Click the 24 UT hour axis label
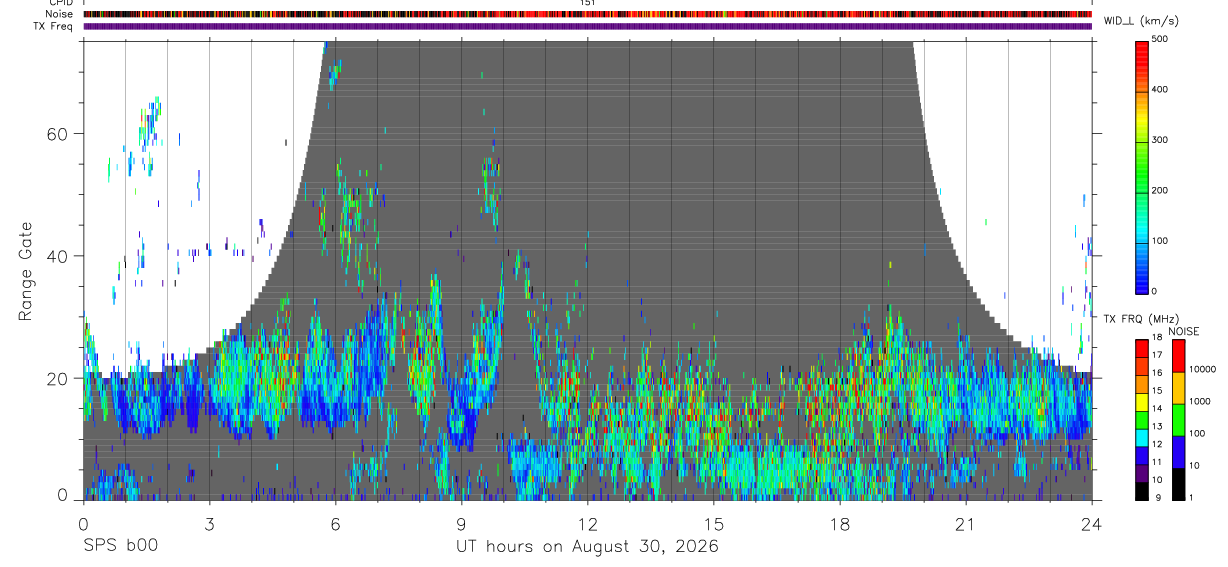This screenshot has width=1228, height=567. tap(1092, 523)
